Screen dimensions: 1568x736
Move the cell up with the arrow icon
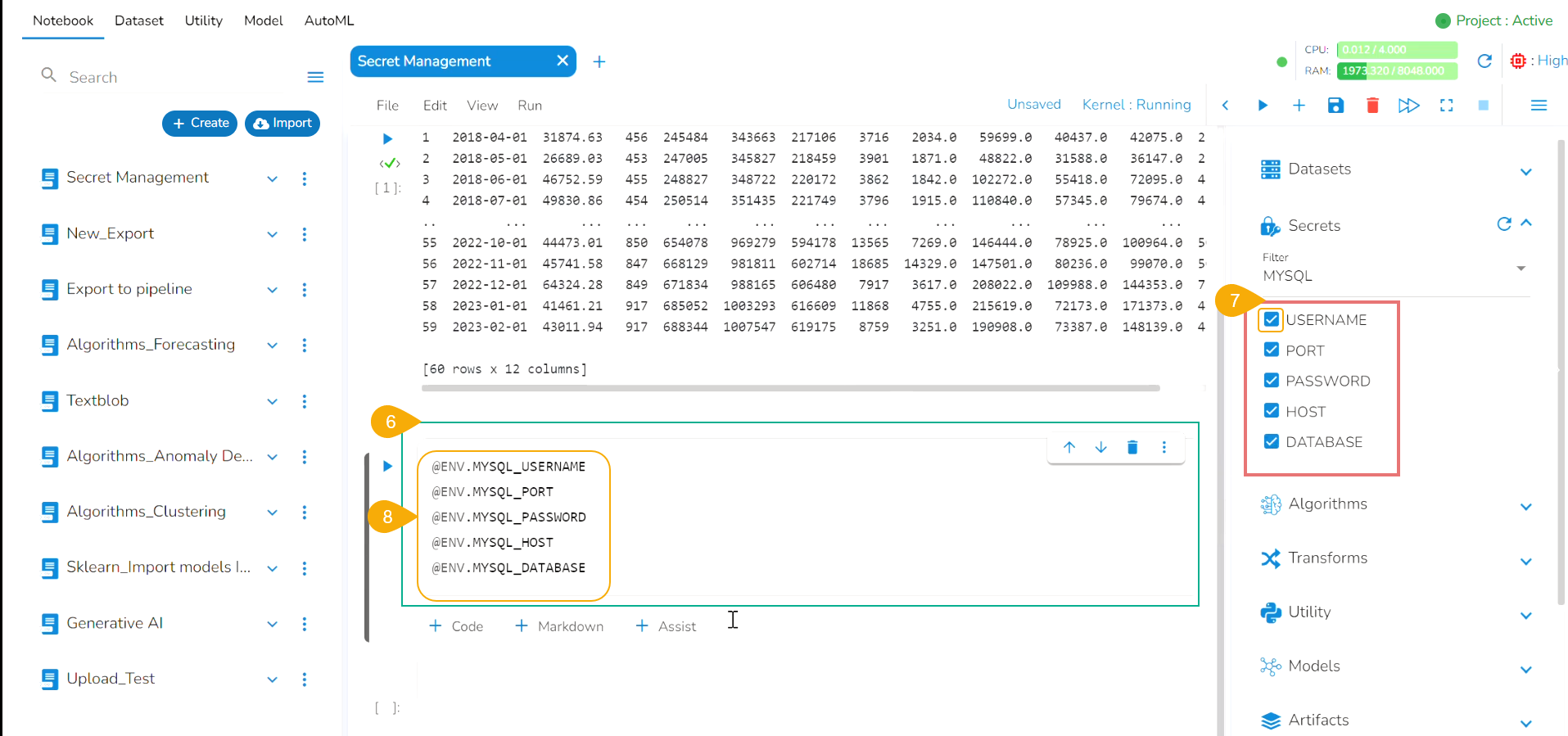(1069, 447)
